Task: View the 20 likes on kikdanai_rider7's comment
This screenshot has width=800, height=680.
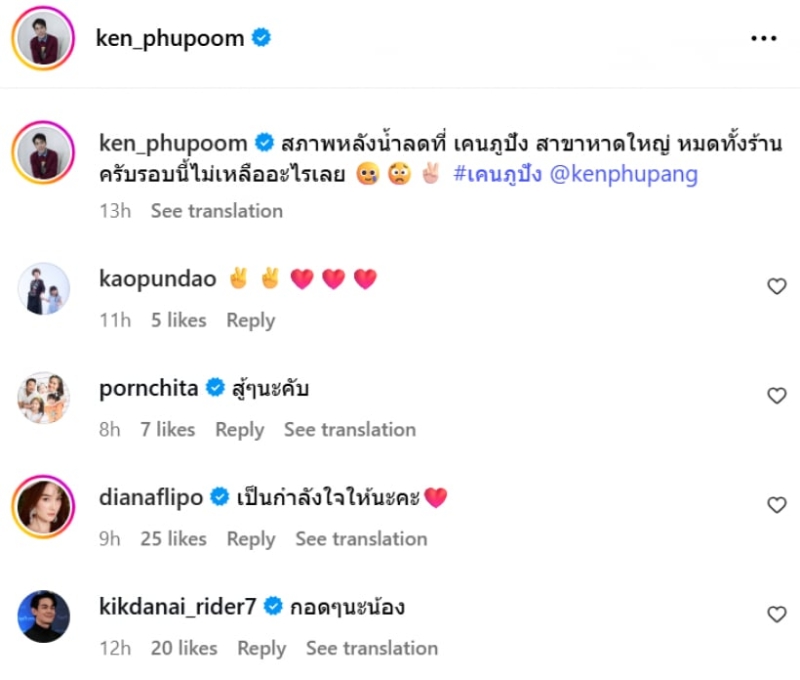Action: (x=184, y=648)
